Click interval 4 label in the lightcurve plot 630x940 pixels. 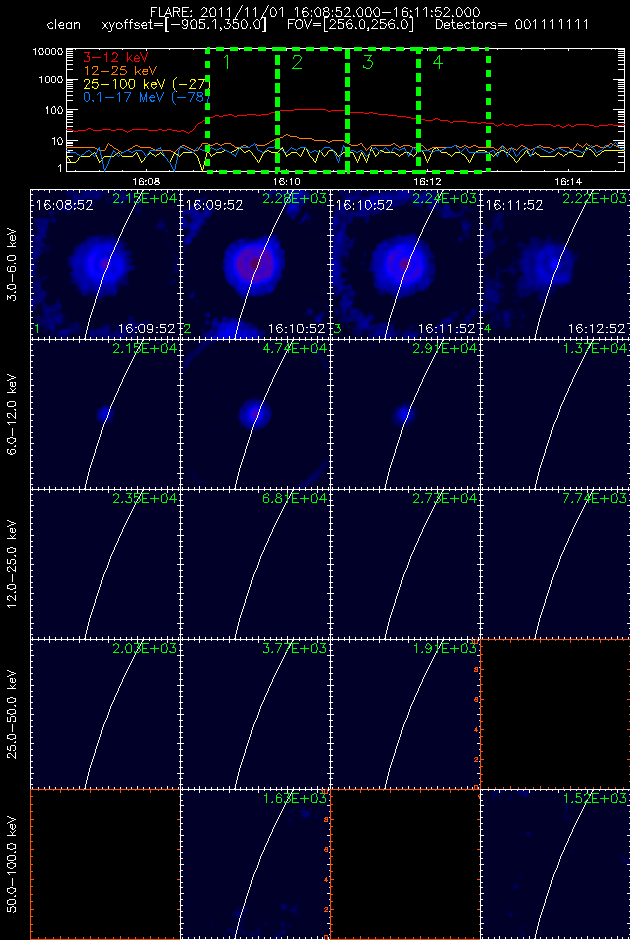(x=438, y=62)
